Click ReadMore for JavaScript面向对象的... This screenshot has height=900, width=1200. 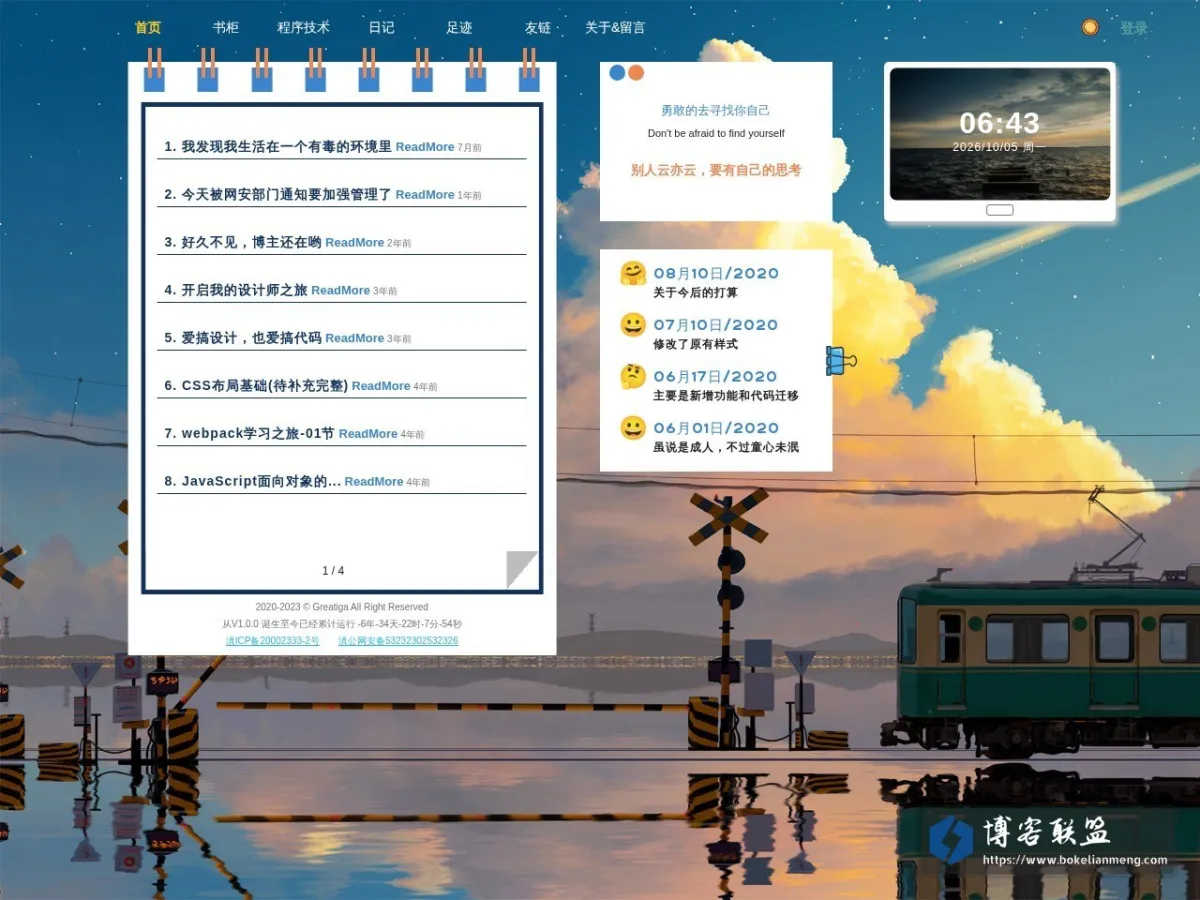point(374,482)
